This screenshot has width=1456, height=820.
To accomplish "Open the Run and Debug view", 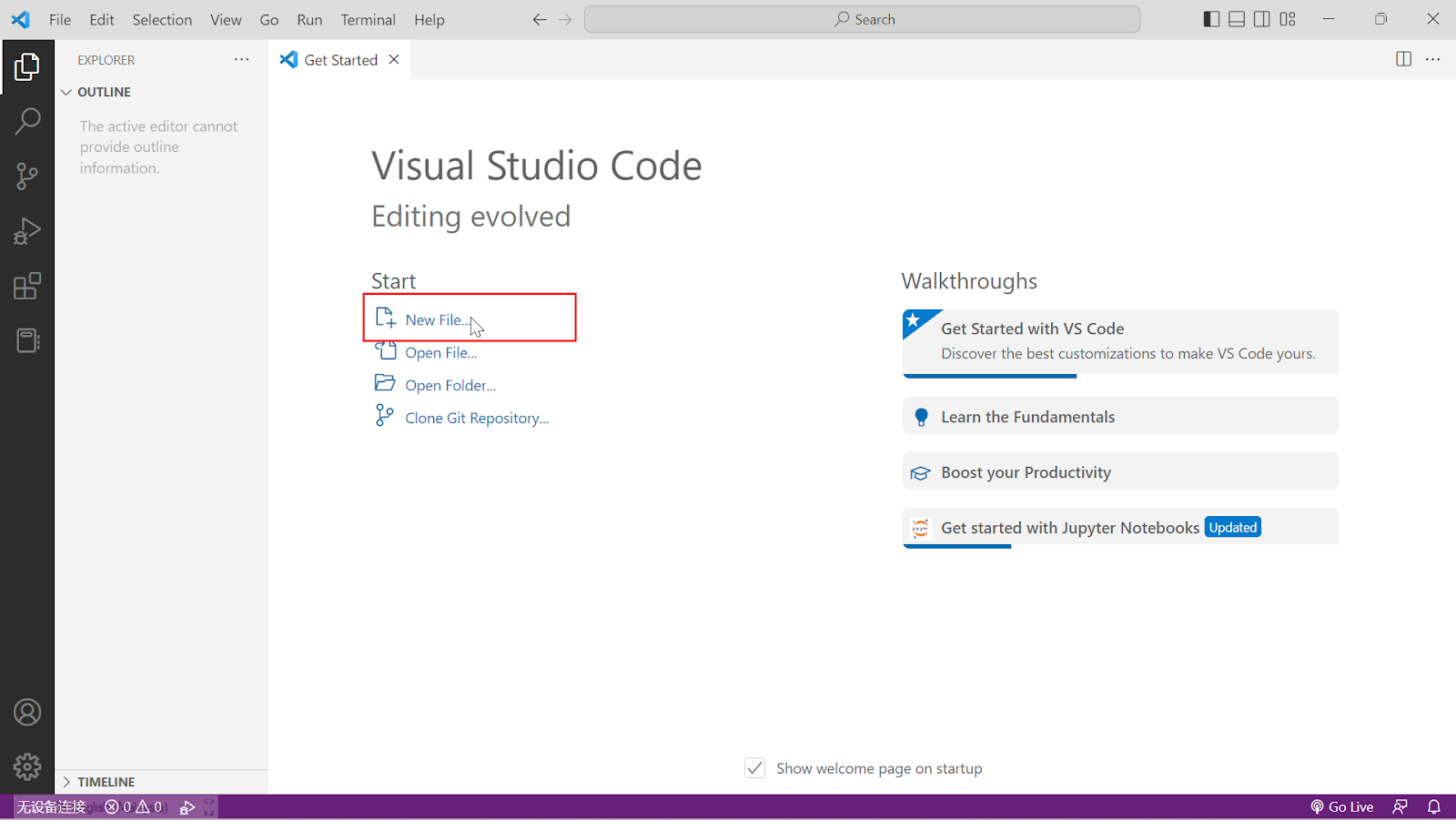I will coord(28,230).
